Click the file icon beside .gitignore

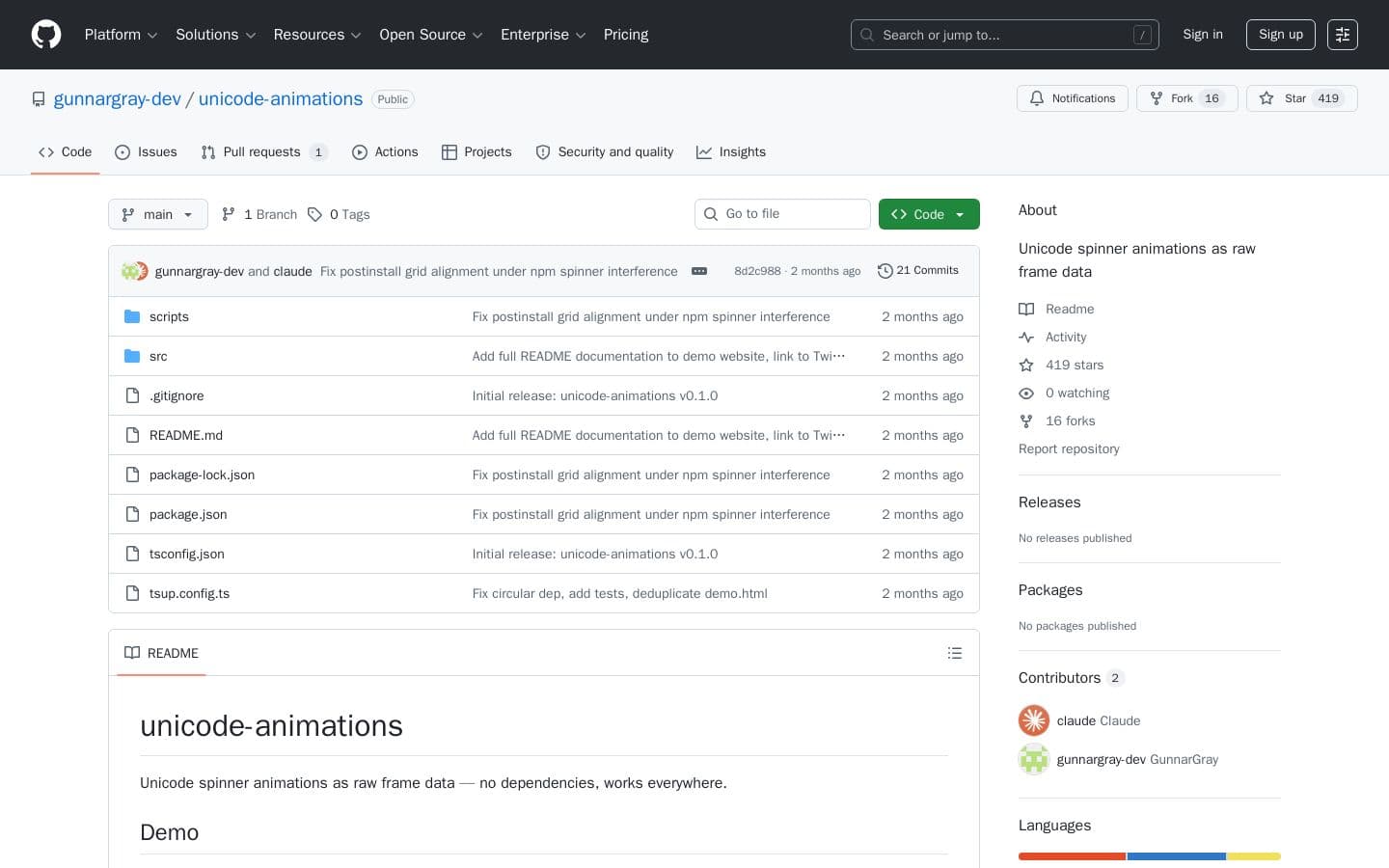132,395
